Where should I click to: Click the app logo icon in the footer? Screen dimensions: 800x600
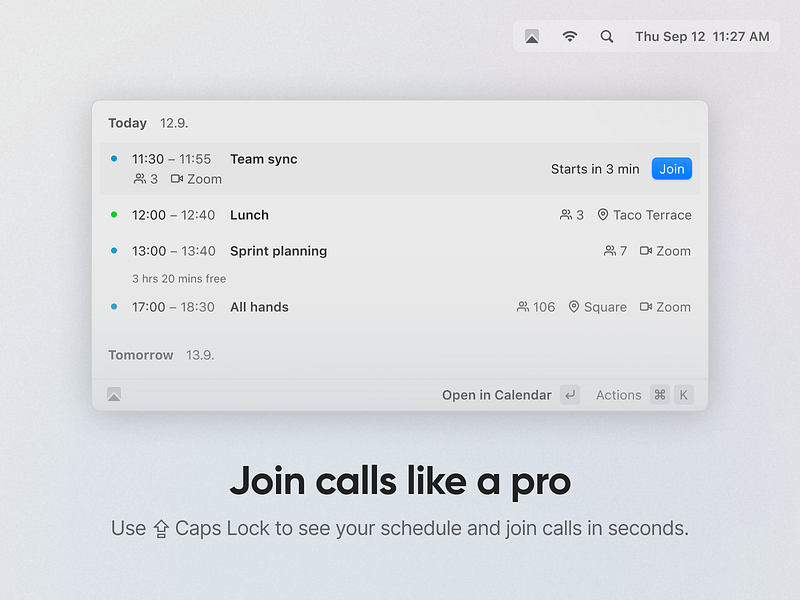tap(114, 394)
